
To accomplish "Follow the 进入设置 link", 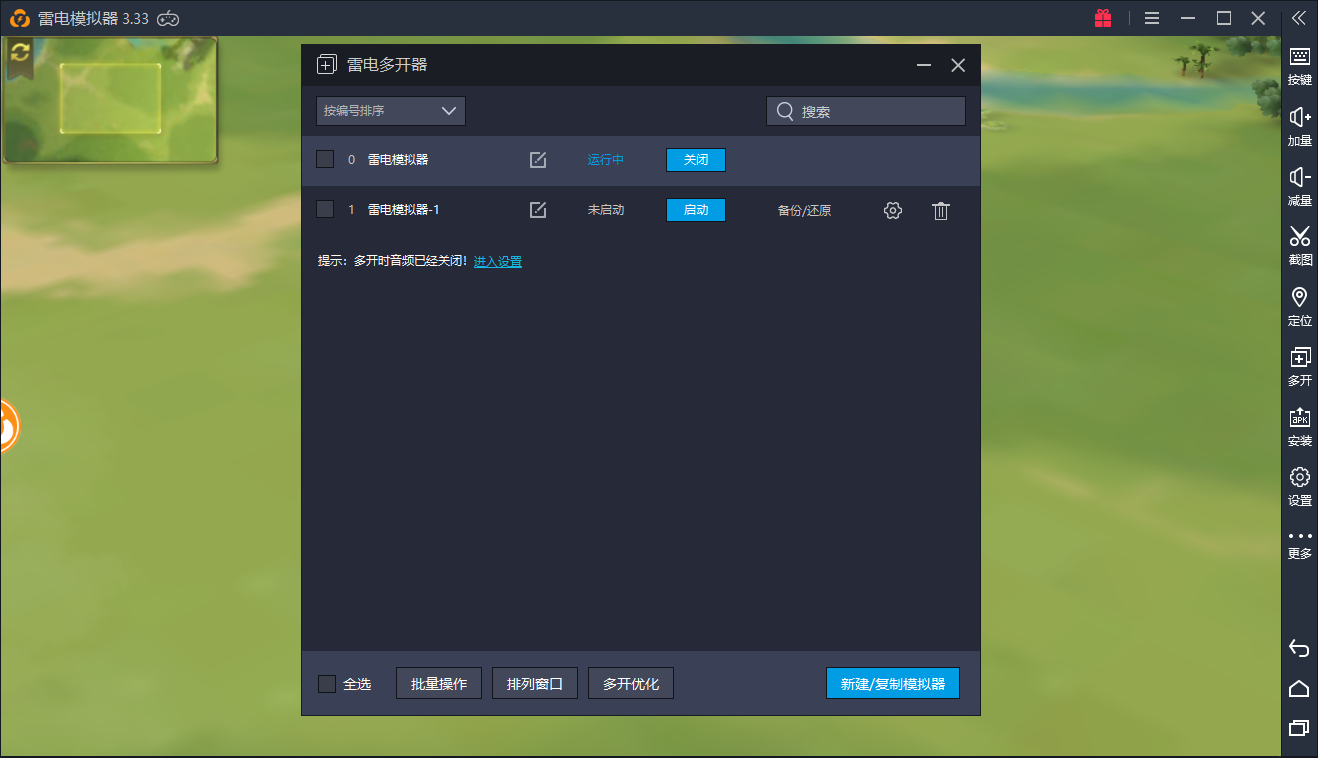I will point(498,261).
